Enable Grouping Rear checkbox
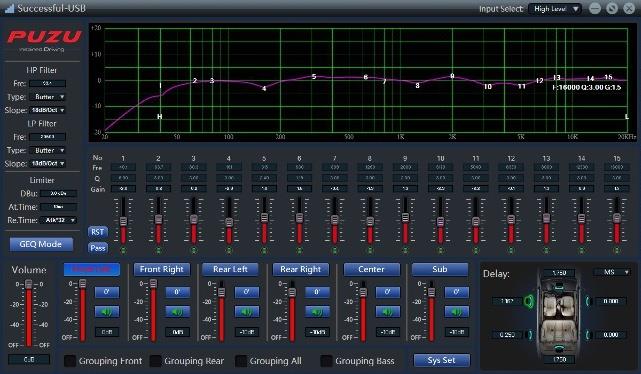The image size is (641, 374). click(155, 361)
